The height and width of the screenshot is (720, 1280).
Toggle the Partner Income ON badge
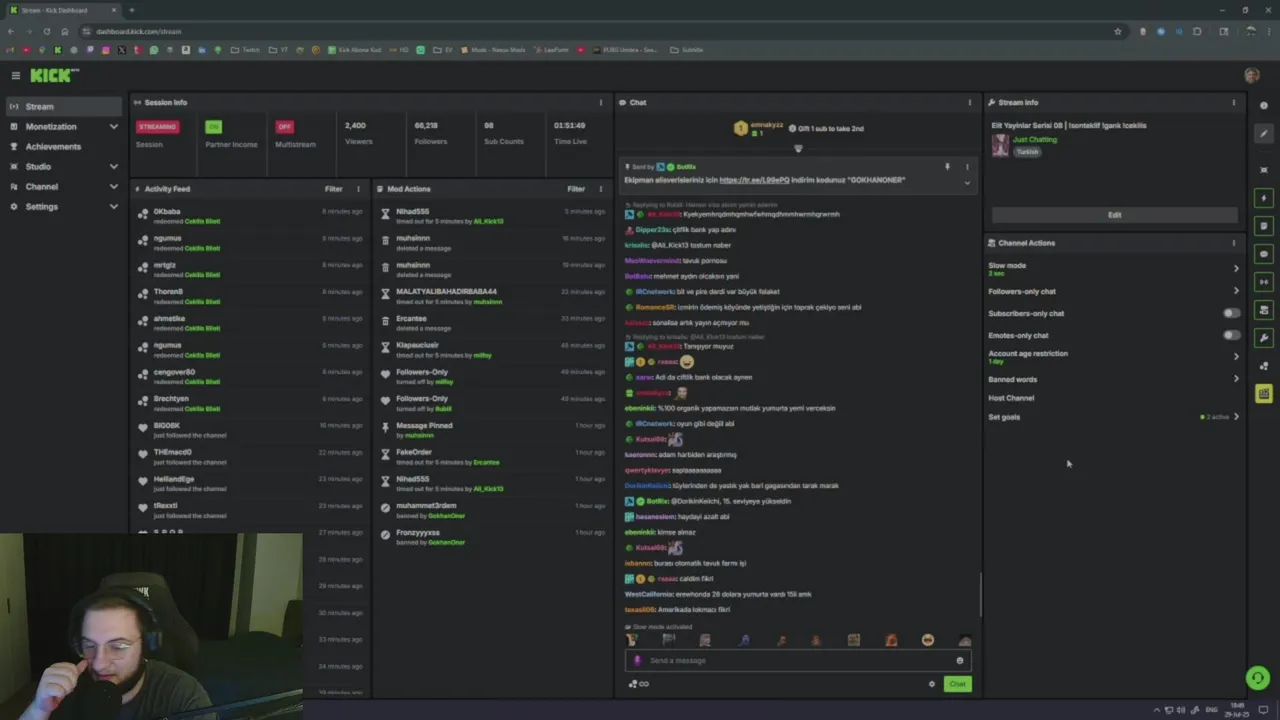tap(213, 127)
